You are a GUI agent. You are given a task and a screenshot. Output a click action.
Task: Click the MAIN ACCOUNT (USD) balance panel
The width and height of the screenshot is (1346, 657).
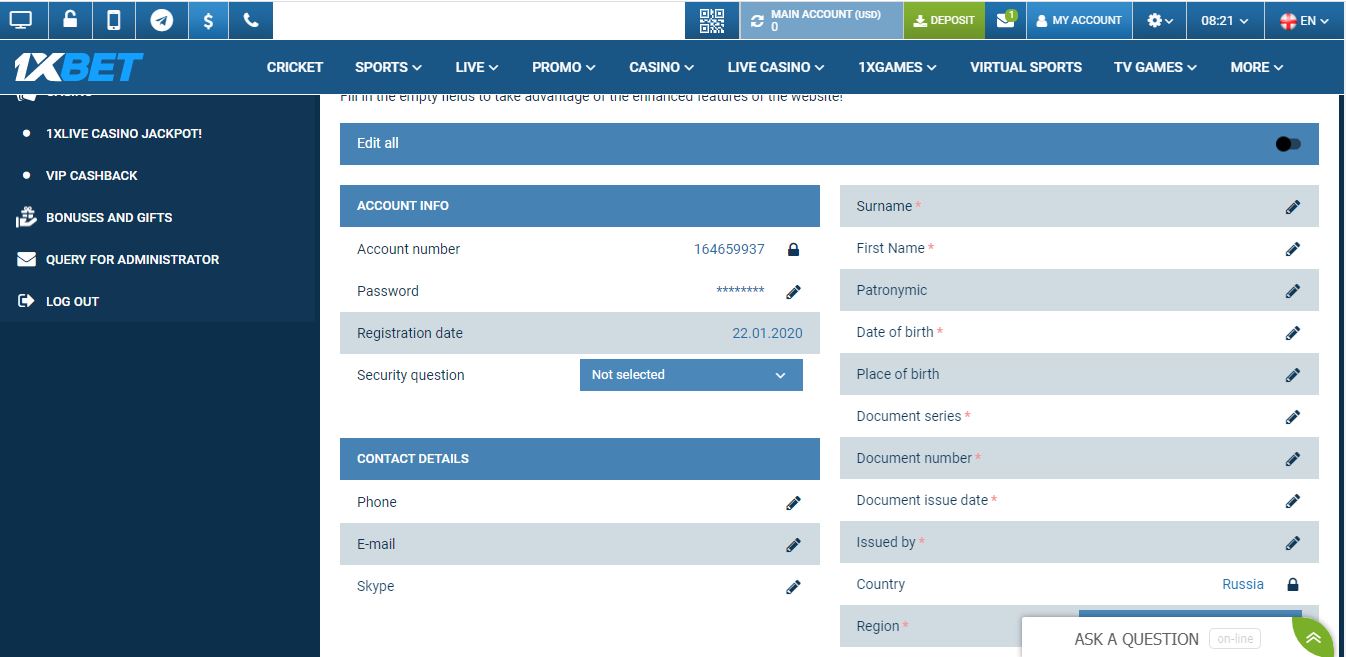point(821,20)
